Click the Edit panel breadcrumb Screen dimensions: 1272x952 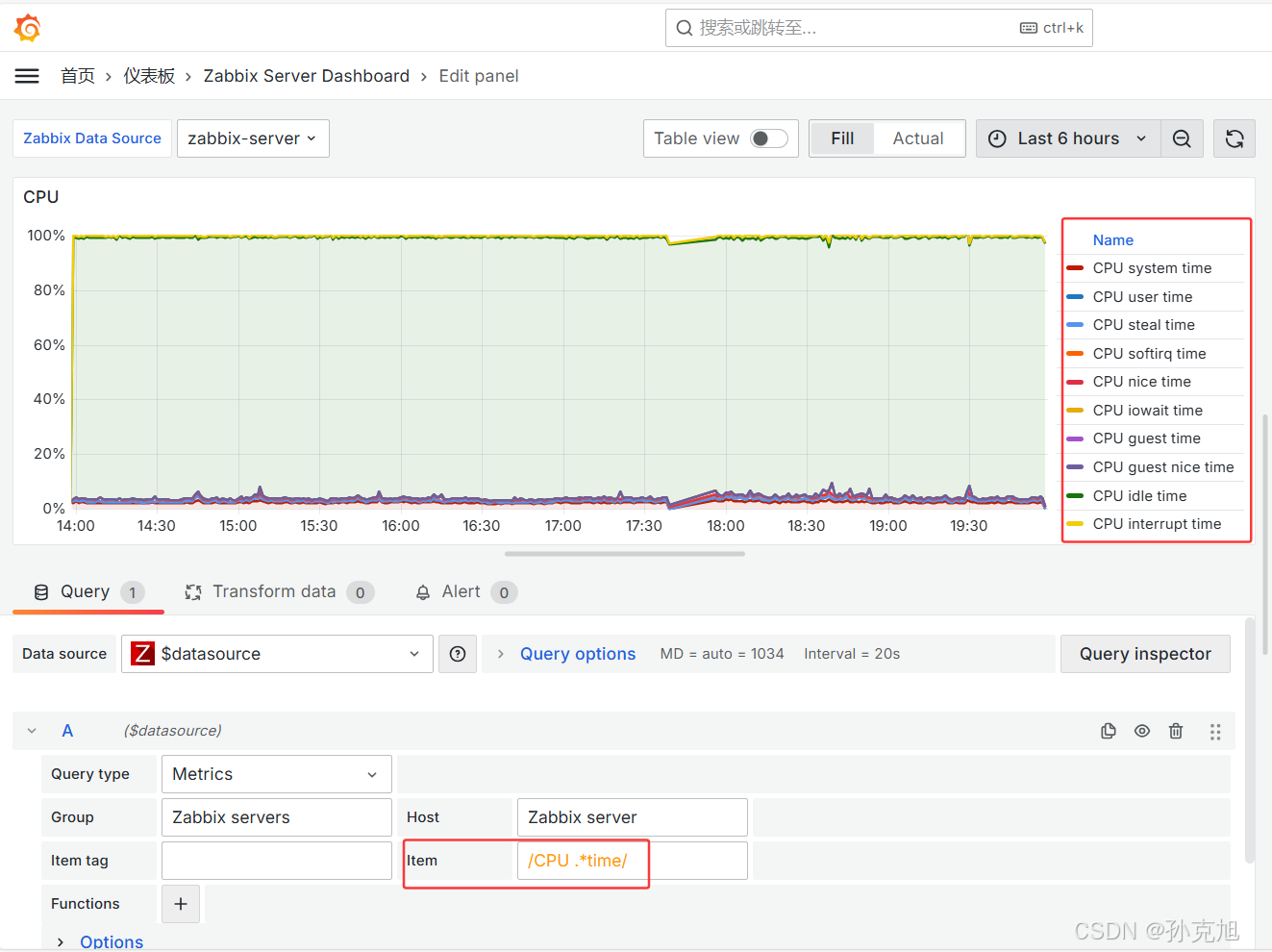[x=479, y=76]
